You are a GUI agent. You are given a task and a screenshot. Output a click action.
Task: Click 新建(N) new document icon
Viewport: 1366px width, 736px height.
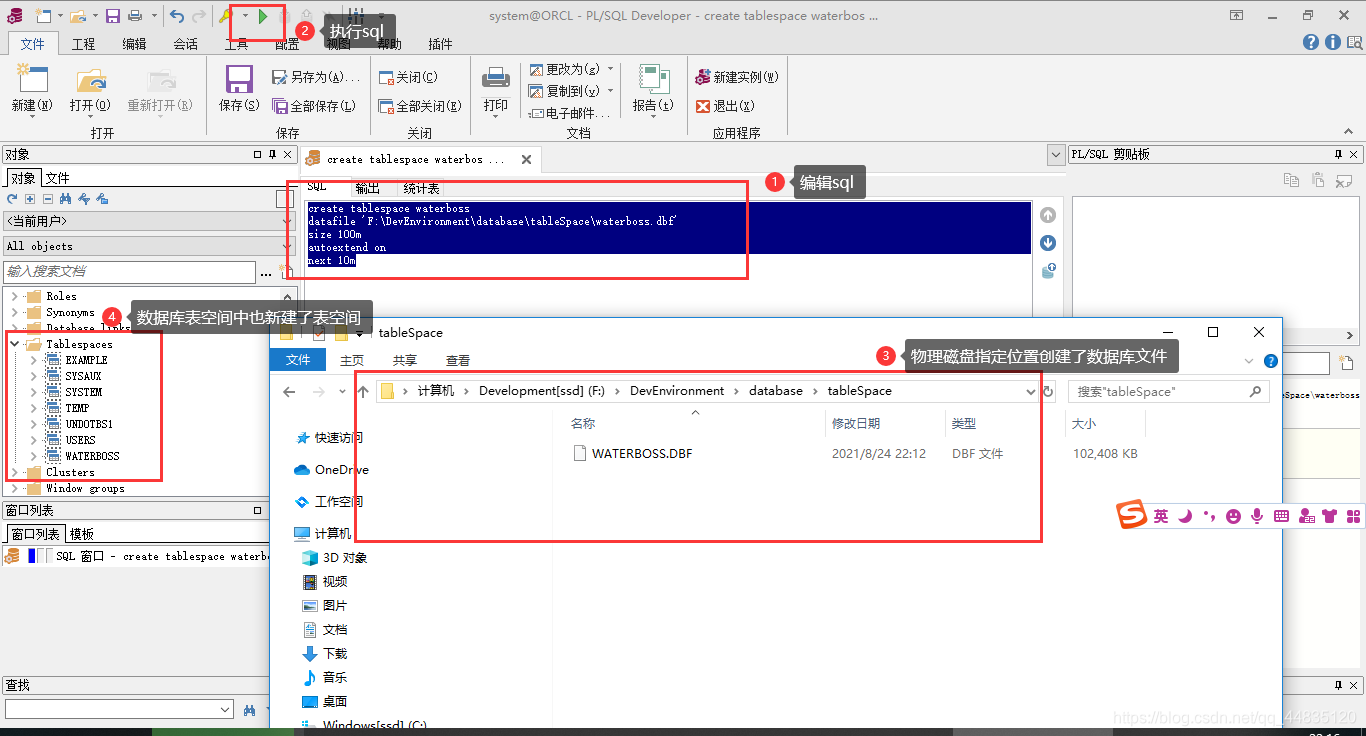[x=31, y=80]
